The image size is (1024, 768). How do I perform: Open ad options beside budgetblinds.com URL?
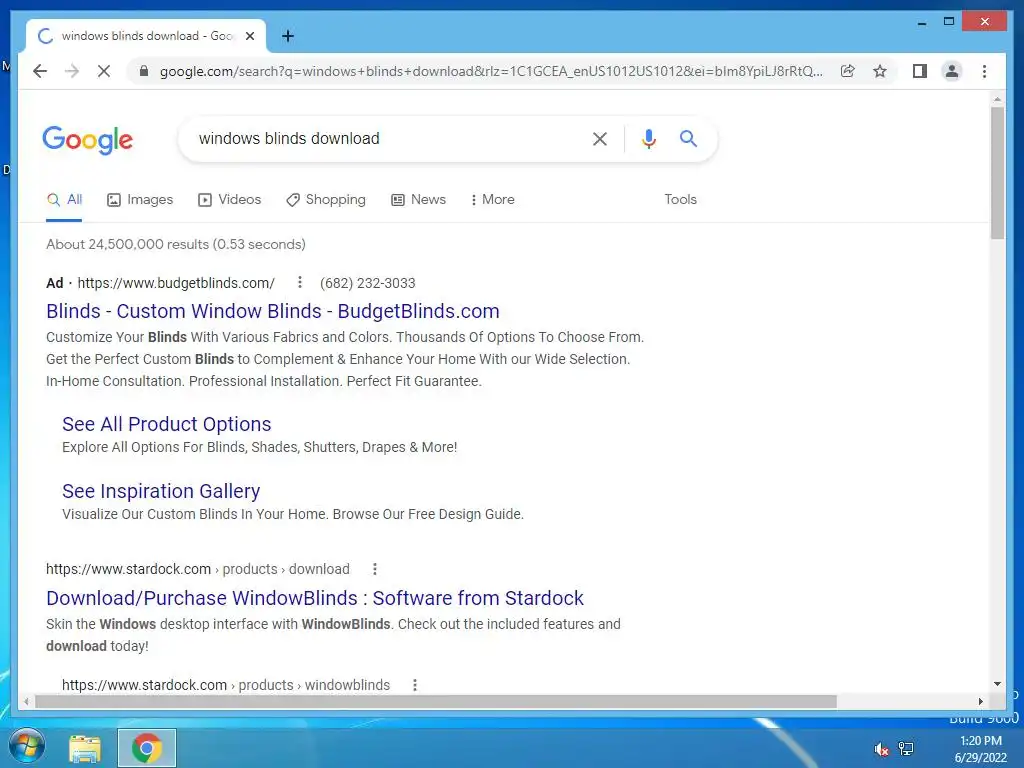tap(300, 282)
